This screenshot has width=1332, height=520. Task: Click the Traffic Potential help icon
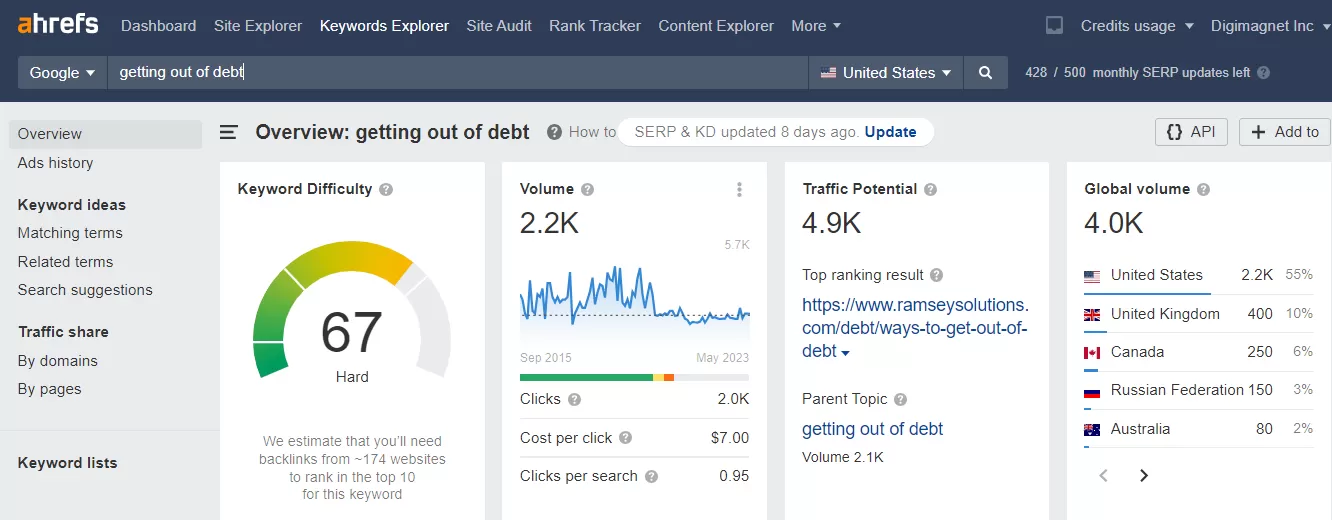(x=930, y=189)
